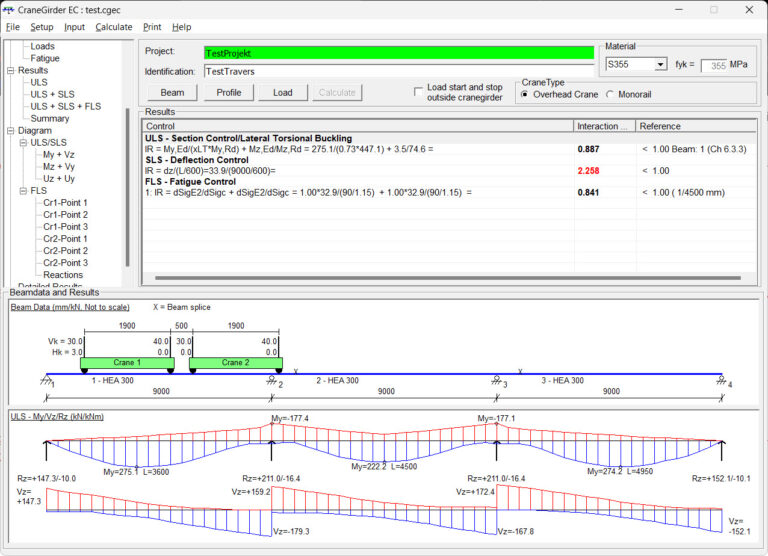Screen dimensions: 768x556
Task: Click the Reference column header
Action: [696, 126]
